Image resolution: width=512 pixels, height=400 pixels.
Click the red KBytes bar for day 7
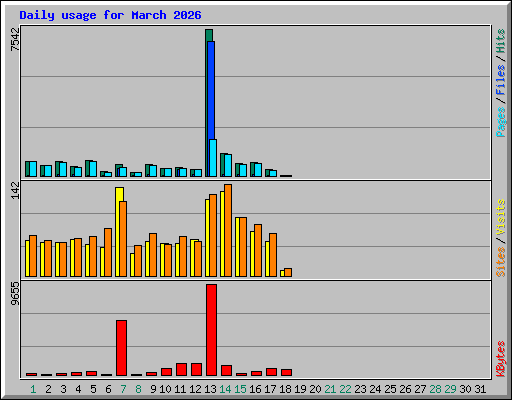click(121, 348)
